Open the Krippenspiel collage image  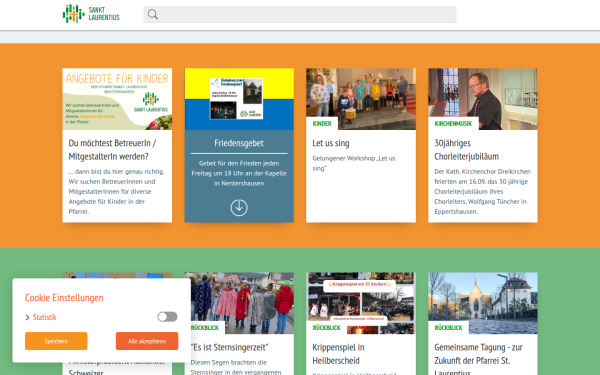click(361, 303)
